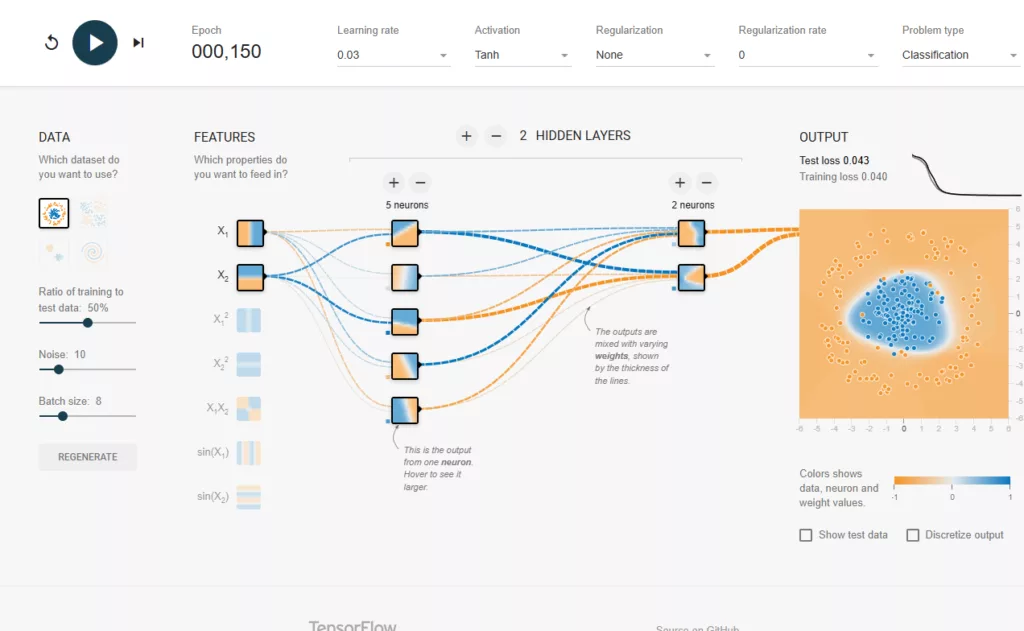Click the reset network icon
The image size is (1024, 631).
52,43
